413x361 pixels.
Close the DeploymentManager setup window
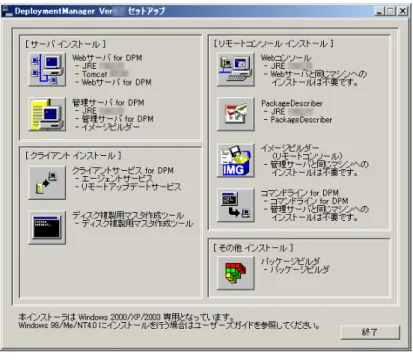click(x=403, y=11)
